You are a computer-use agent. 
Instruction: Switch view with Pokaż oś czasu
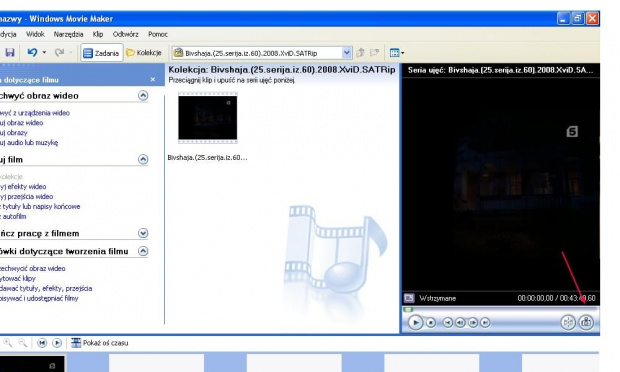100,343
